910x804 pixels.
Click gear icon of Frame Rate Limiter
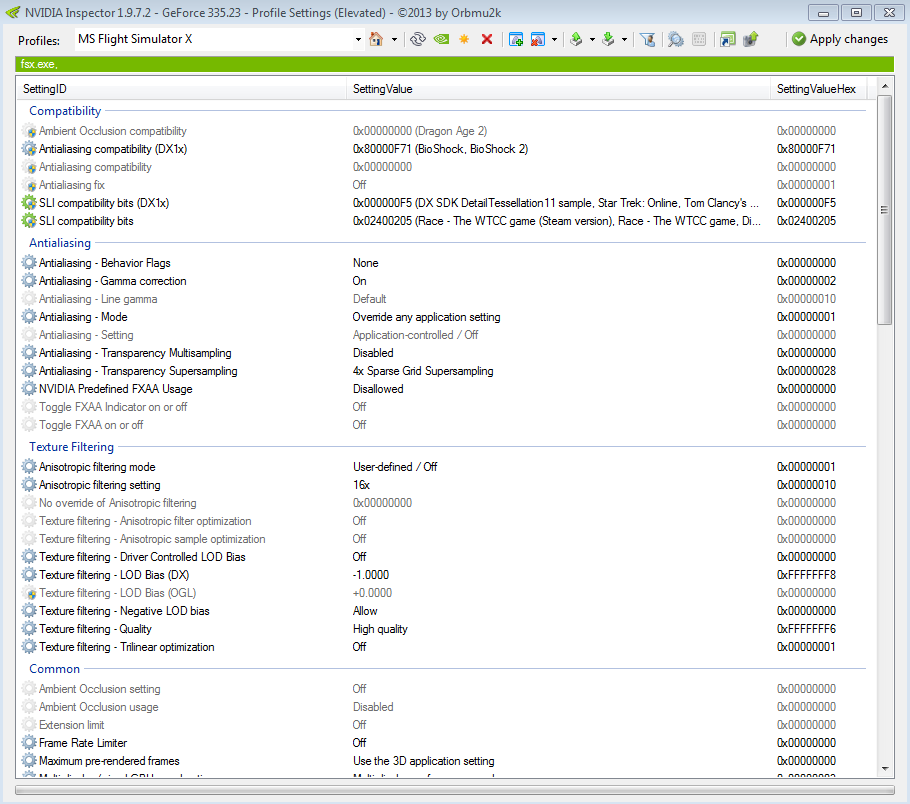point(29,742)
